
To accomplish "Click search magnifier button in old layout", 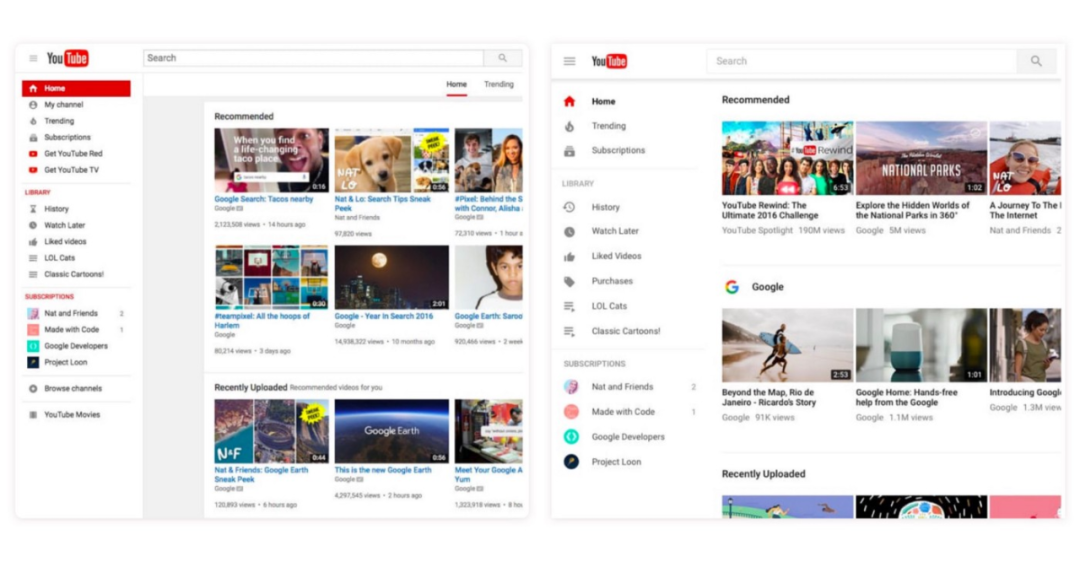I will pos(503,58).
